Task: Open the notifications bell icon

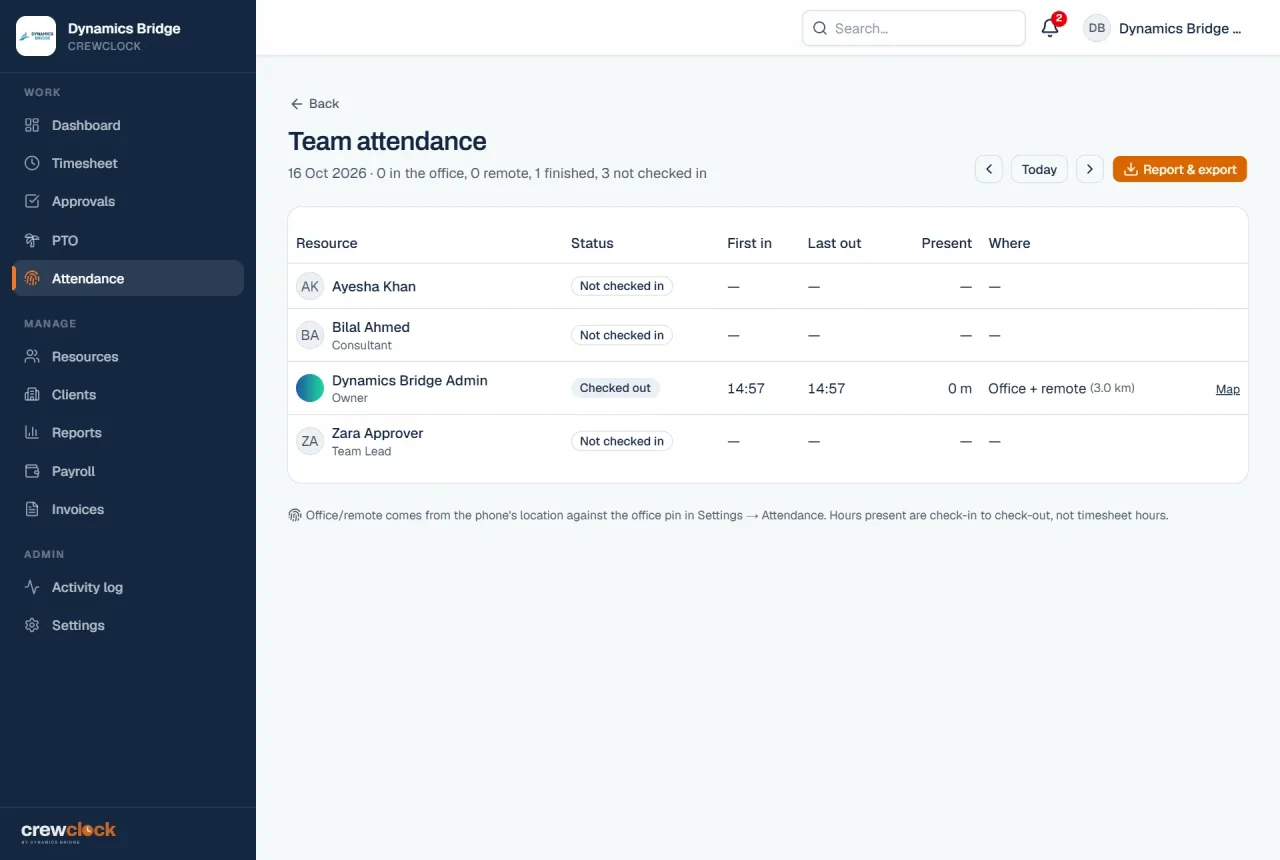Action: click(1050, 28)
